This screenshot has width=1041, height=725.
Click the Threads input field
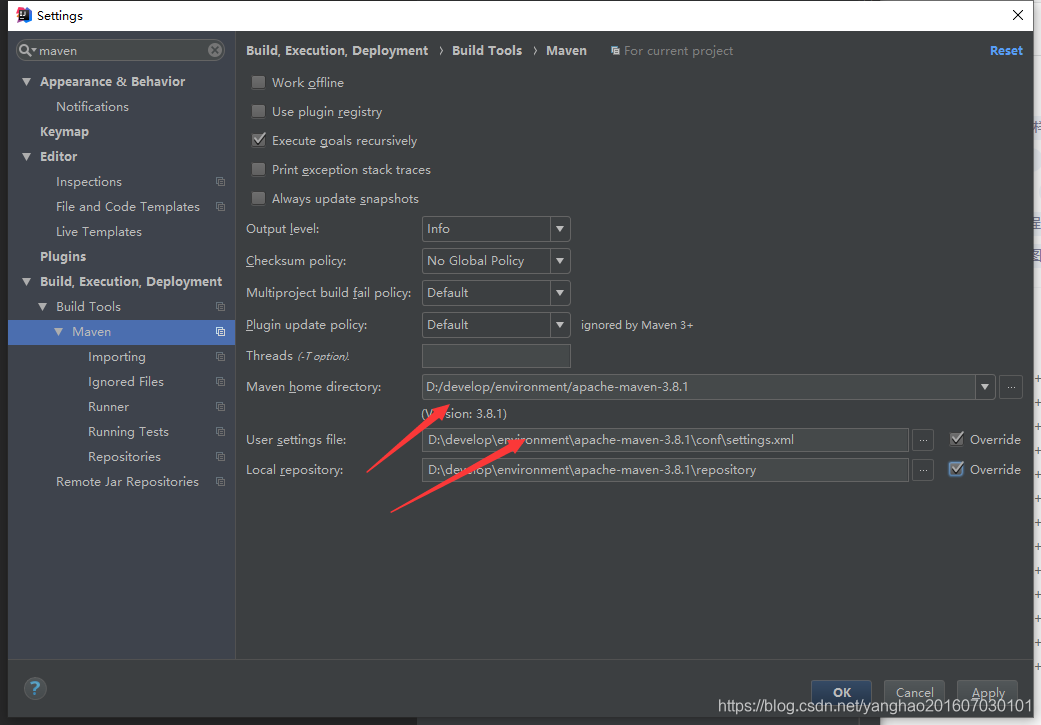pyautogui.click(x=496, y=356)
